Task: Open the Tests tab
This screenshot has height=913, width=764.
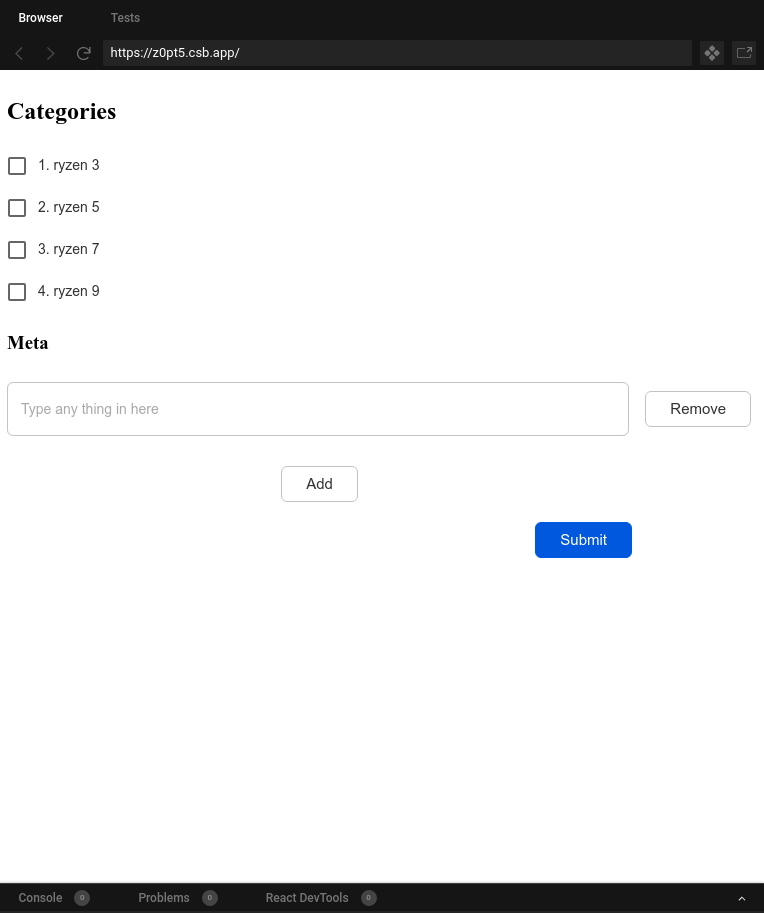Action: click(125, 18)
